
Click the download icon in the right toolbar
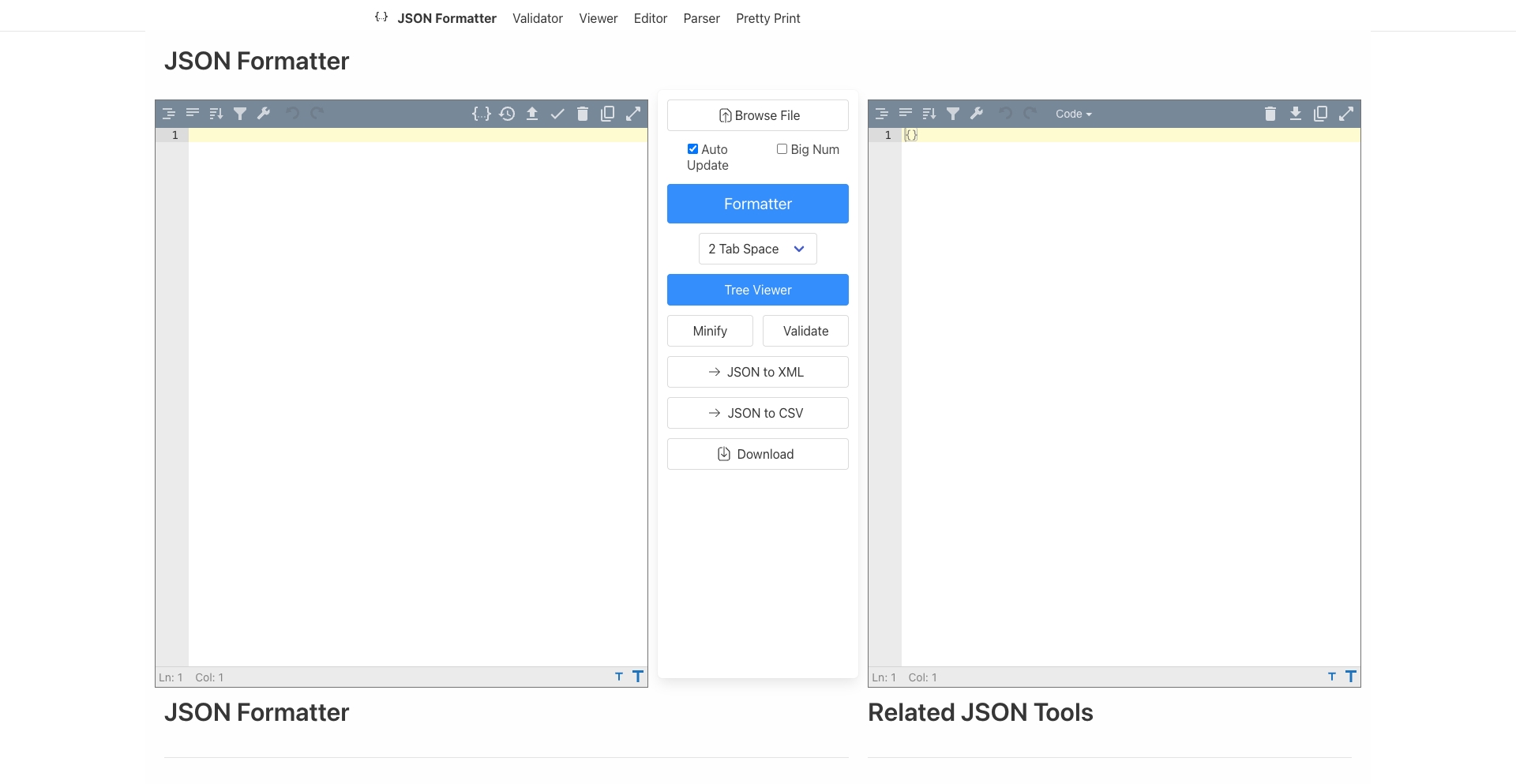click(1296, 113)
